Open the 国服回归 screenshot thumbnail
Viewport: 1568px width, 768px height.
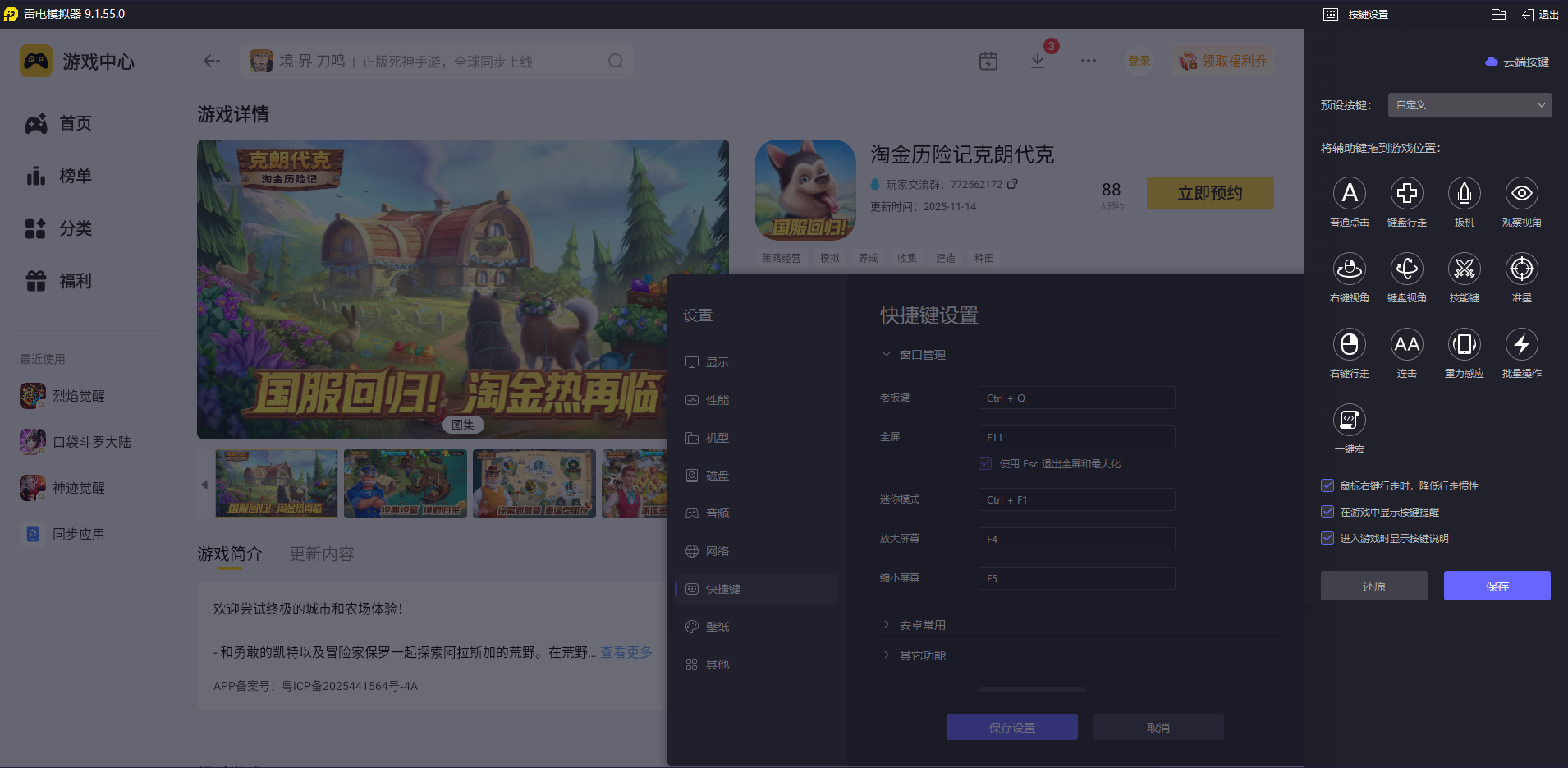coord(275,484)
